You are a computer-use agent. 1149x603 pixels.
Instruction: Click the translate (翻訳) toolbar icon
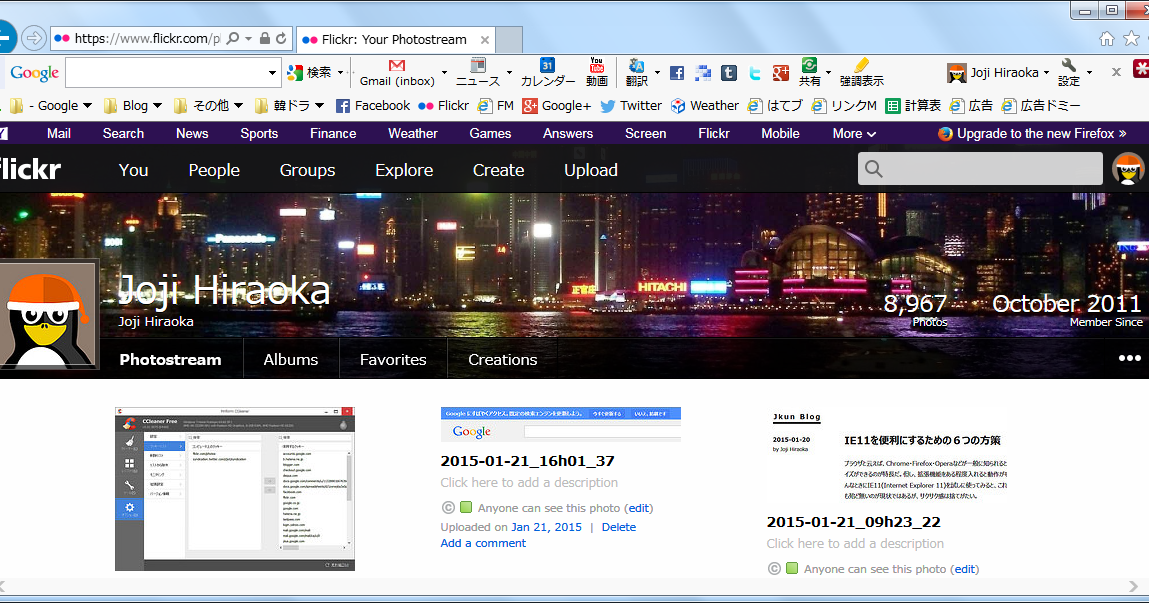636,73
